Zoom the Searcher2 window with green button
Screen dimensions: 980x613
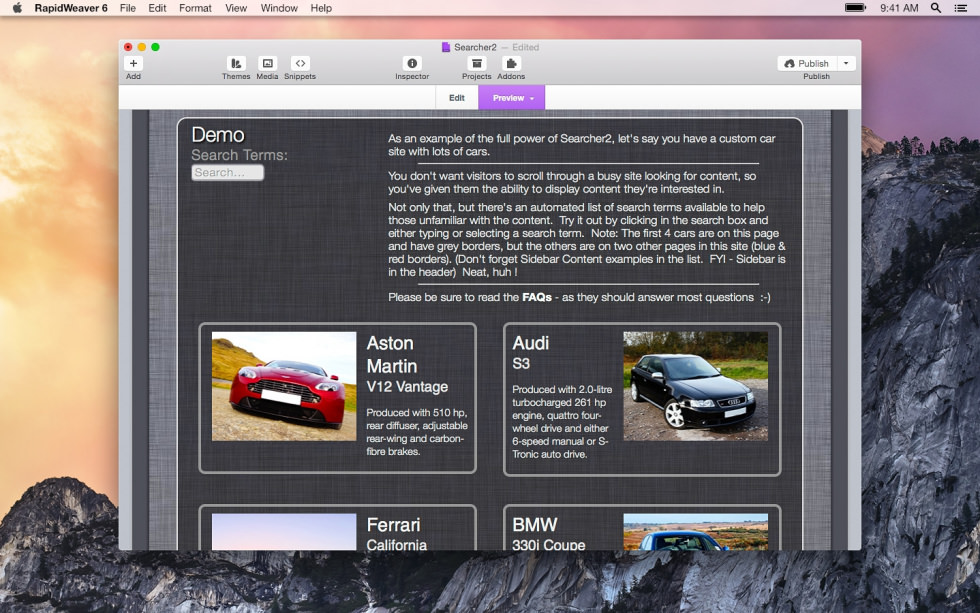[x=156, y=47]
